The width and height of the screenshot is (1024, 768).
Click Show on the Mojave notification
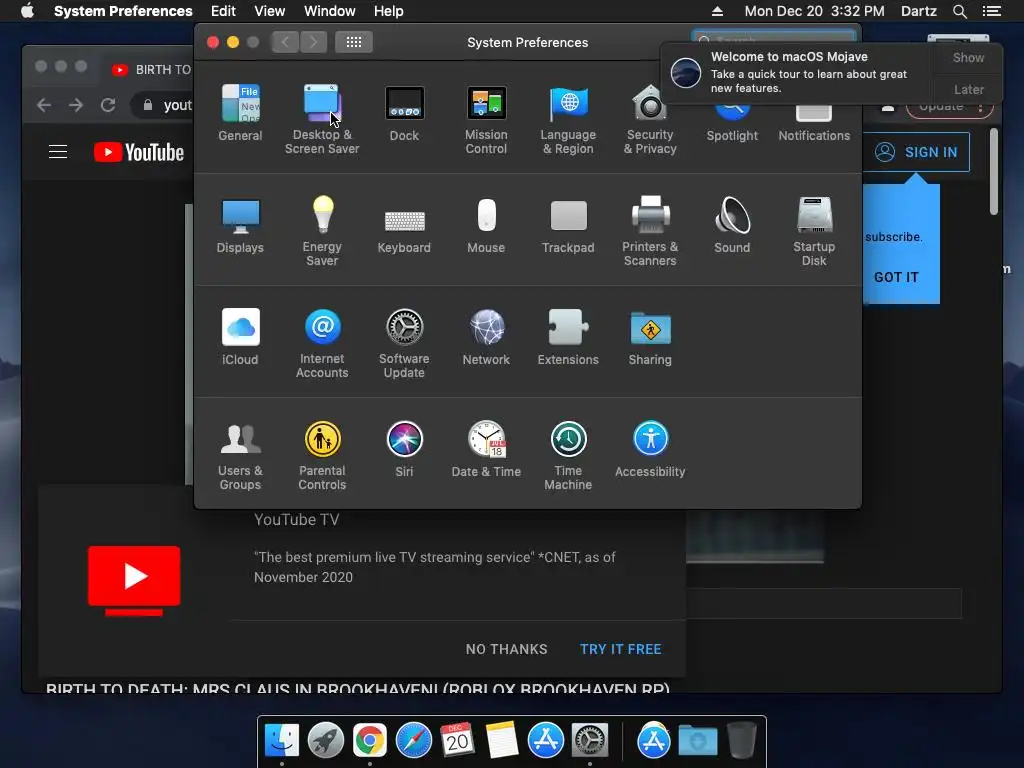968,57
